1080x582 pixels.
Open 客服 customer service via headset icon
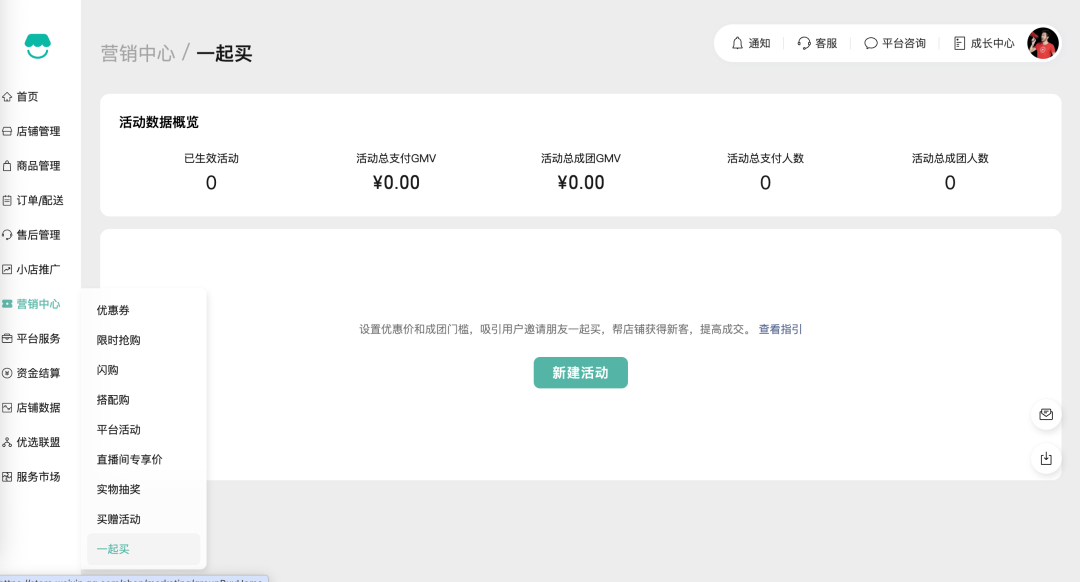click(x=804, y=43)
